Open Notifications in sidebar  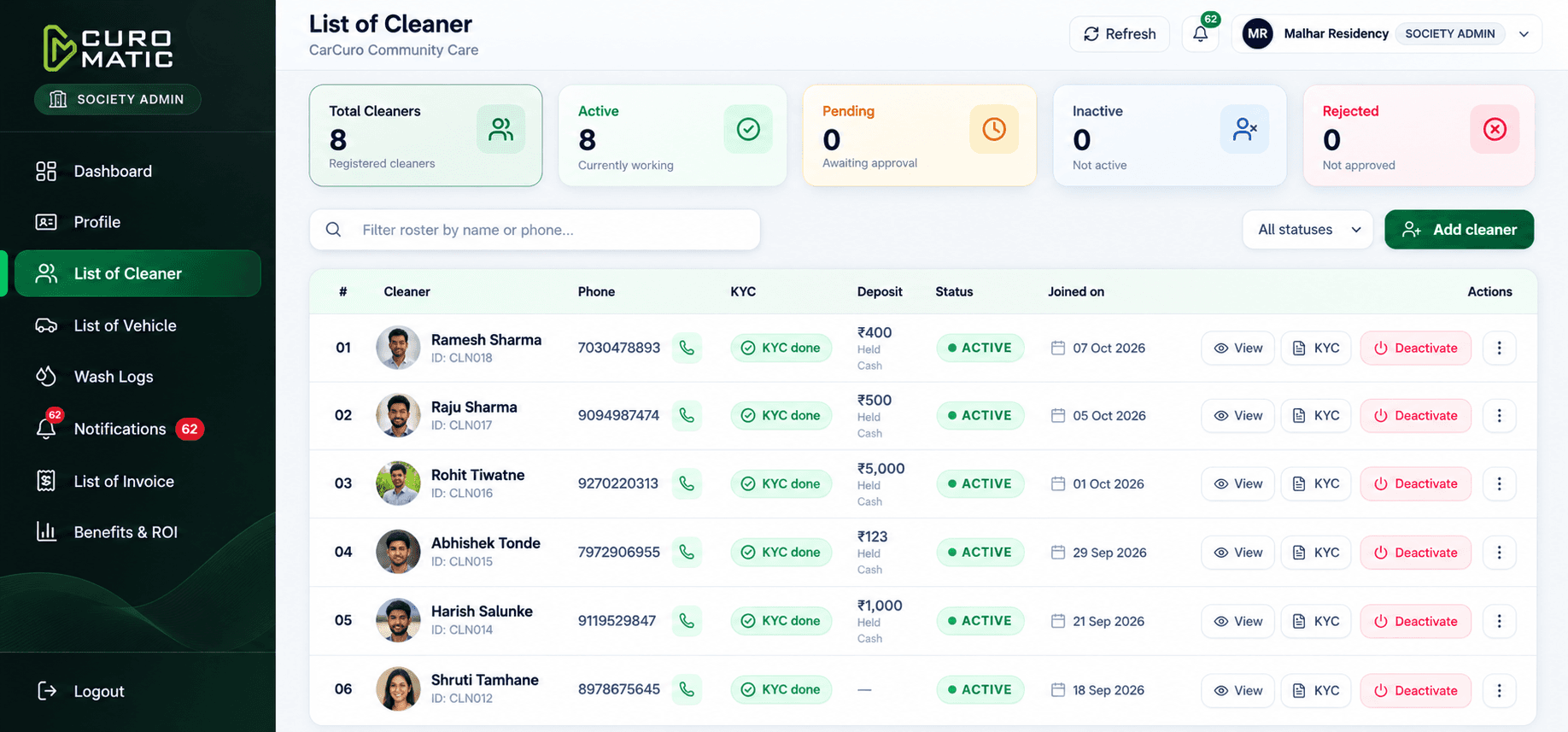click(x=138, y=429)
